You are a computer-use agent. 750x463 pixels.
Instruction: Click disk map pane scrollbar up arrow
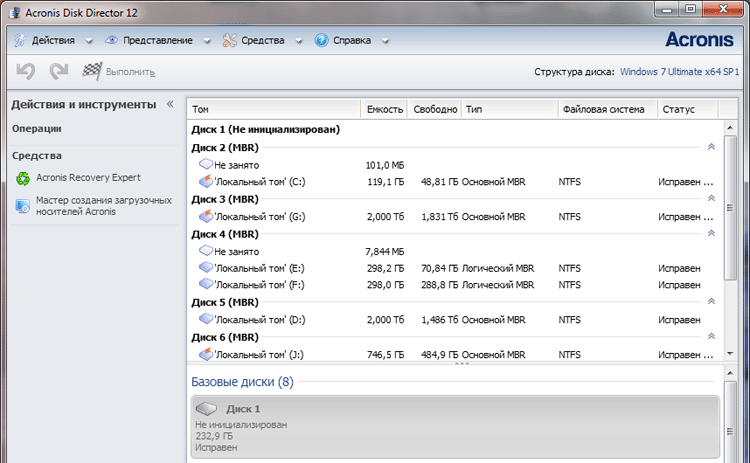[x=730, y=373]
